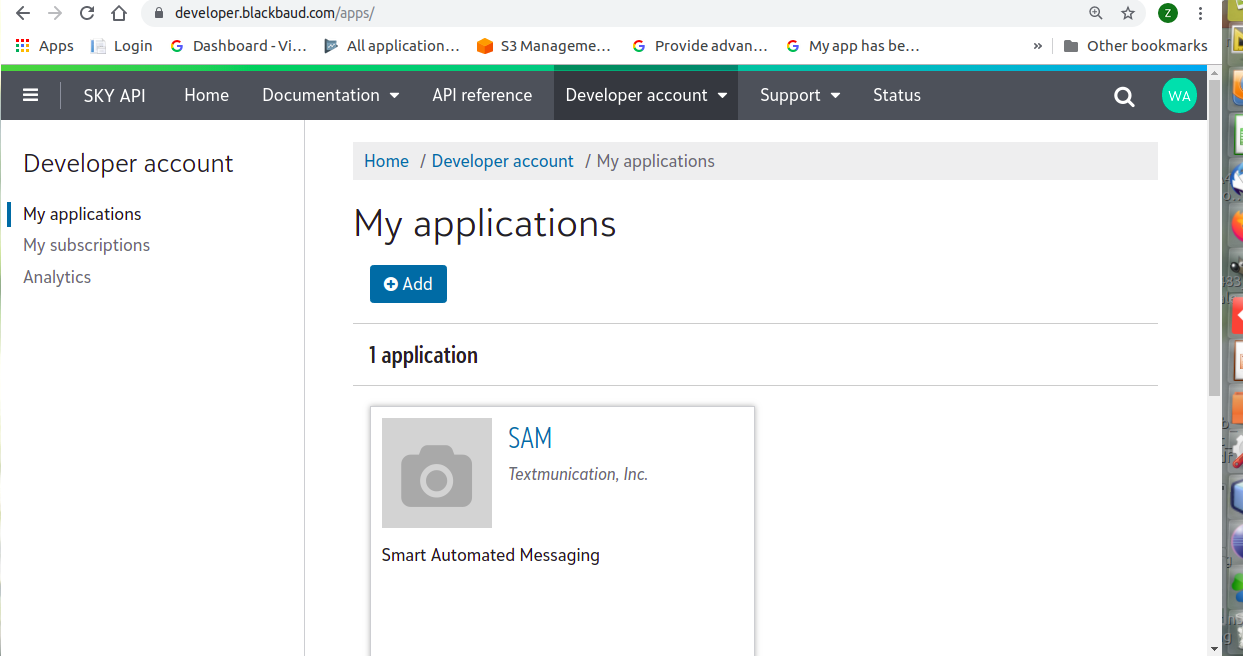Screen dimensions: 1243x656
Task: Click the SKY API brand link
Action: pyautogui.click(x=114, y=95)
